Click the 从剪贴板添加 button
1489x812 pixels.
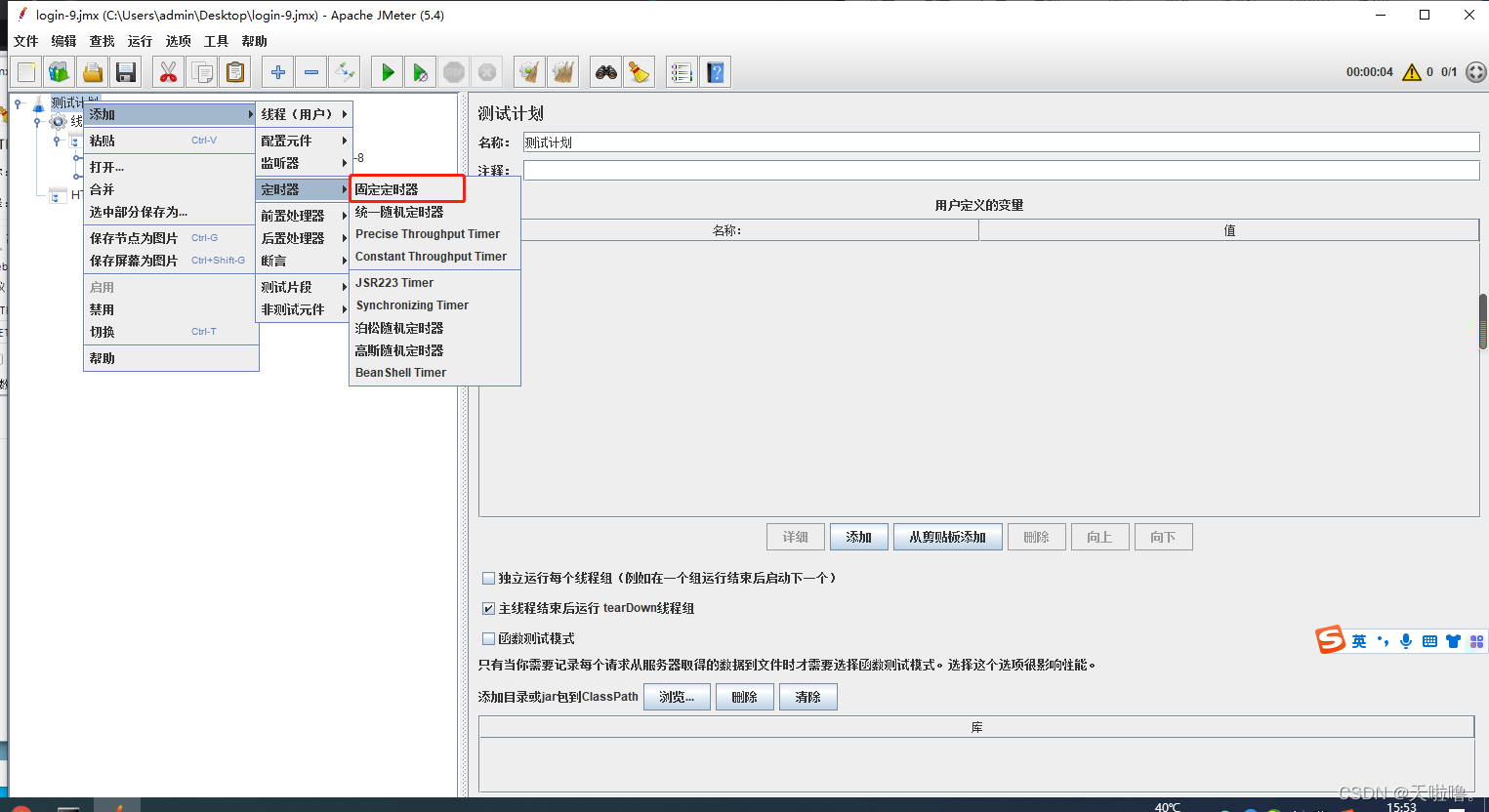(948, 537)
